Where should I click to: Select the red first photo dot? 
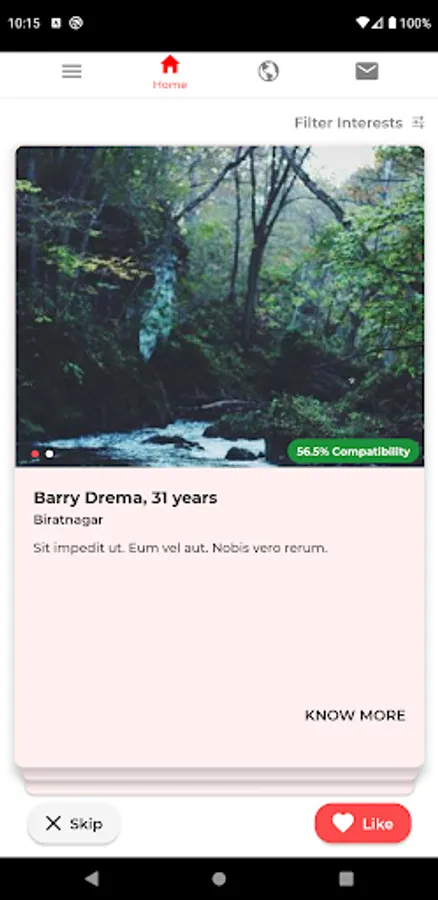pyautogui.click(x=35, y=453)
